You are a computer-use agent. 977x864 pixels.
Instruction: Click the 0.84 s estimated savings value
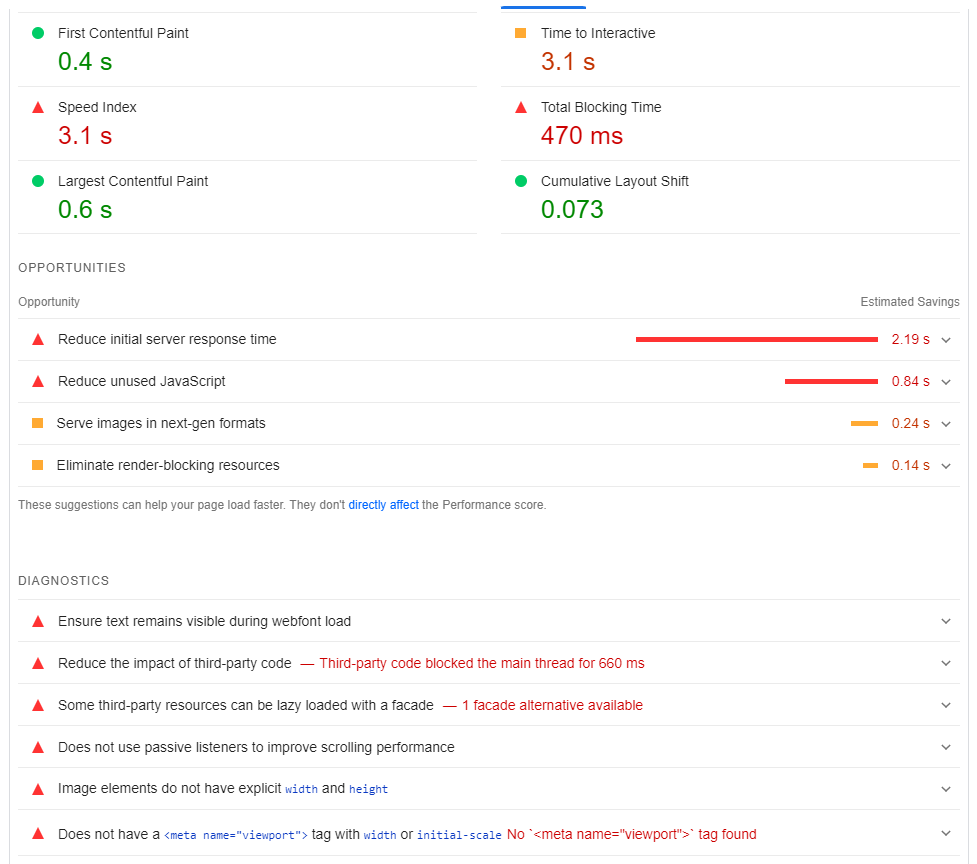click(910, 381)
